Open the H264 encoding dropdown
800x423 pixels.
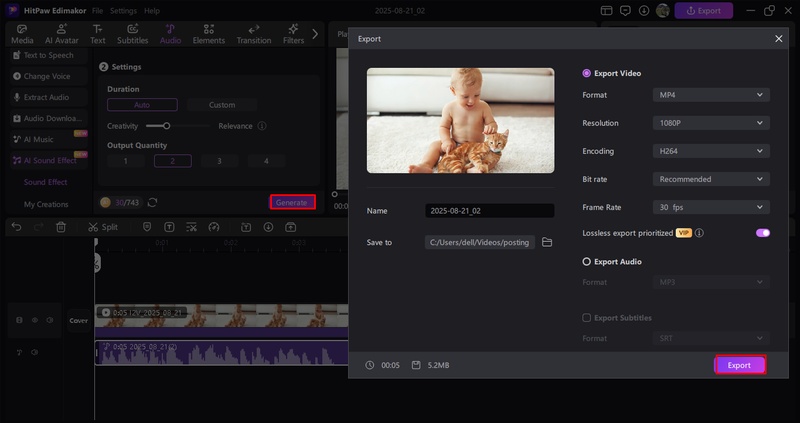711,151
